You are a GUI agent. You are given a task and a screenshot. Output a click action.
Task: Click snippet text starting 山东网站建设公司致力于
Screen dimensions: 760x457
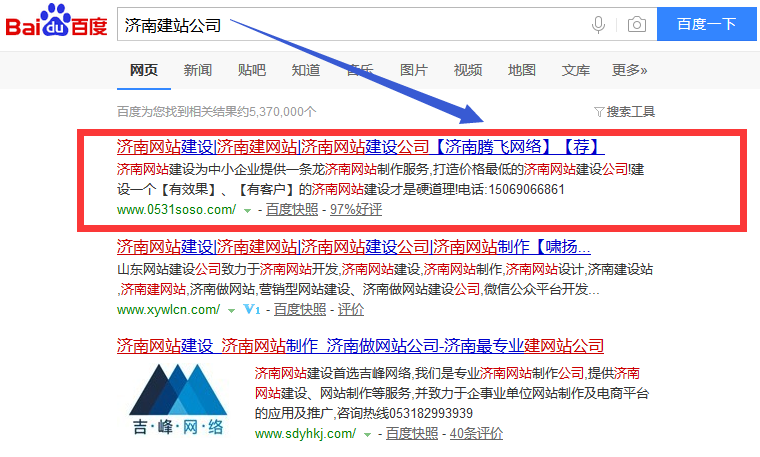(x=385, y=280)
